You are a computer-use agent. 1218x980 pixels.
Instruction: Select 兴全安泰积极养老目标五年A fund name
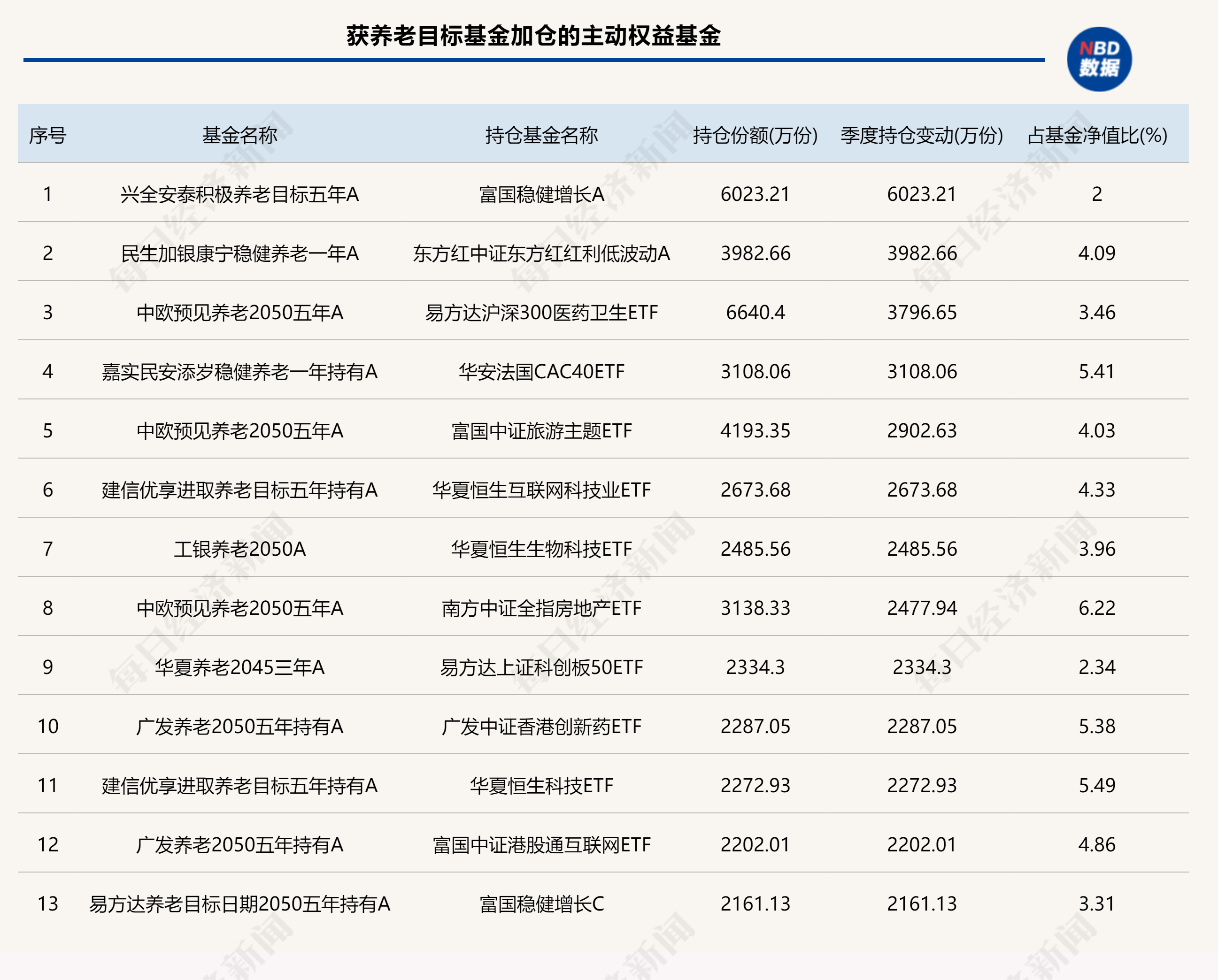[239, 194]
